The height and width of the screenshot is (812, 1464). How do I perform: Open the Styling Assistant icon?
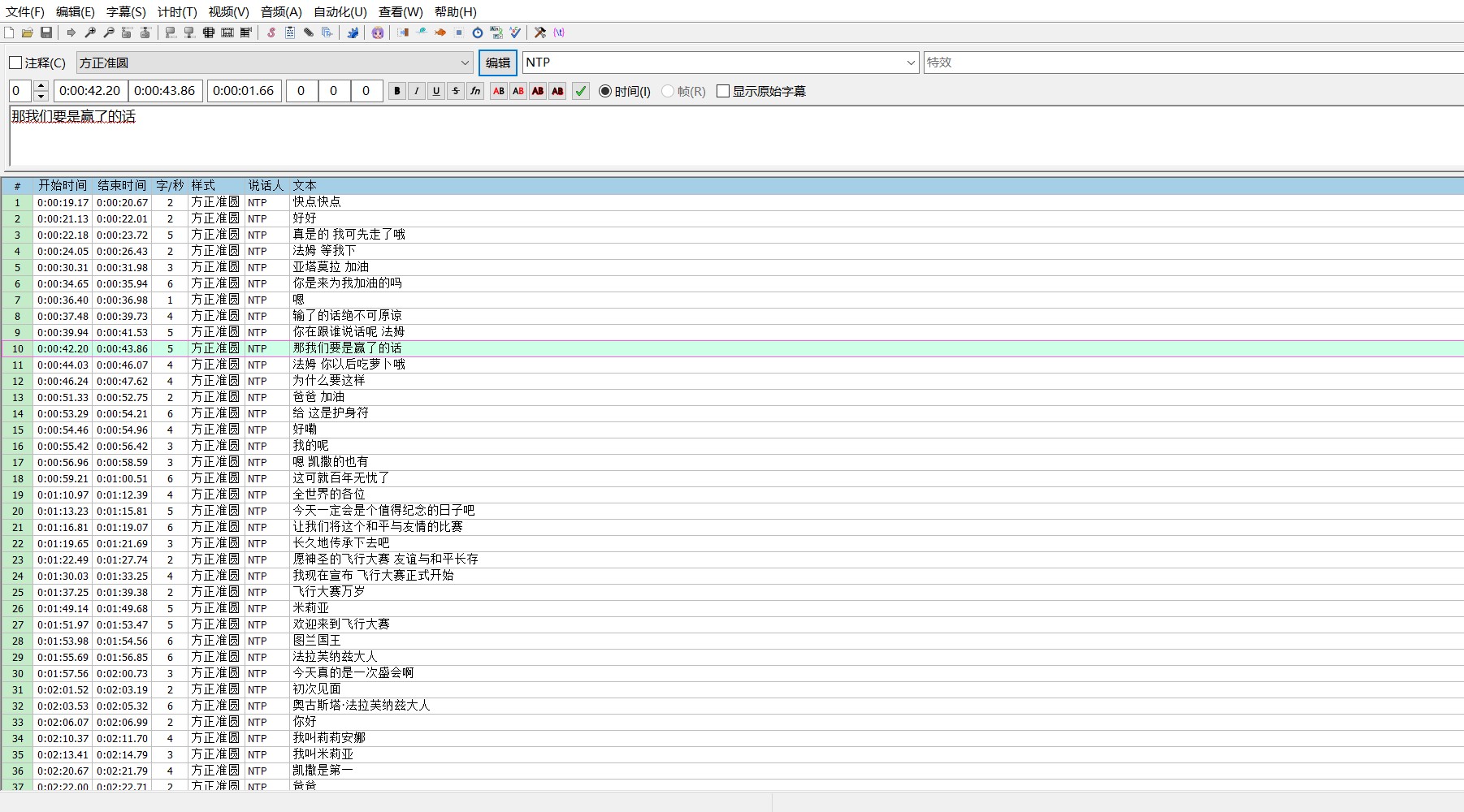[422, 32]
